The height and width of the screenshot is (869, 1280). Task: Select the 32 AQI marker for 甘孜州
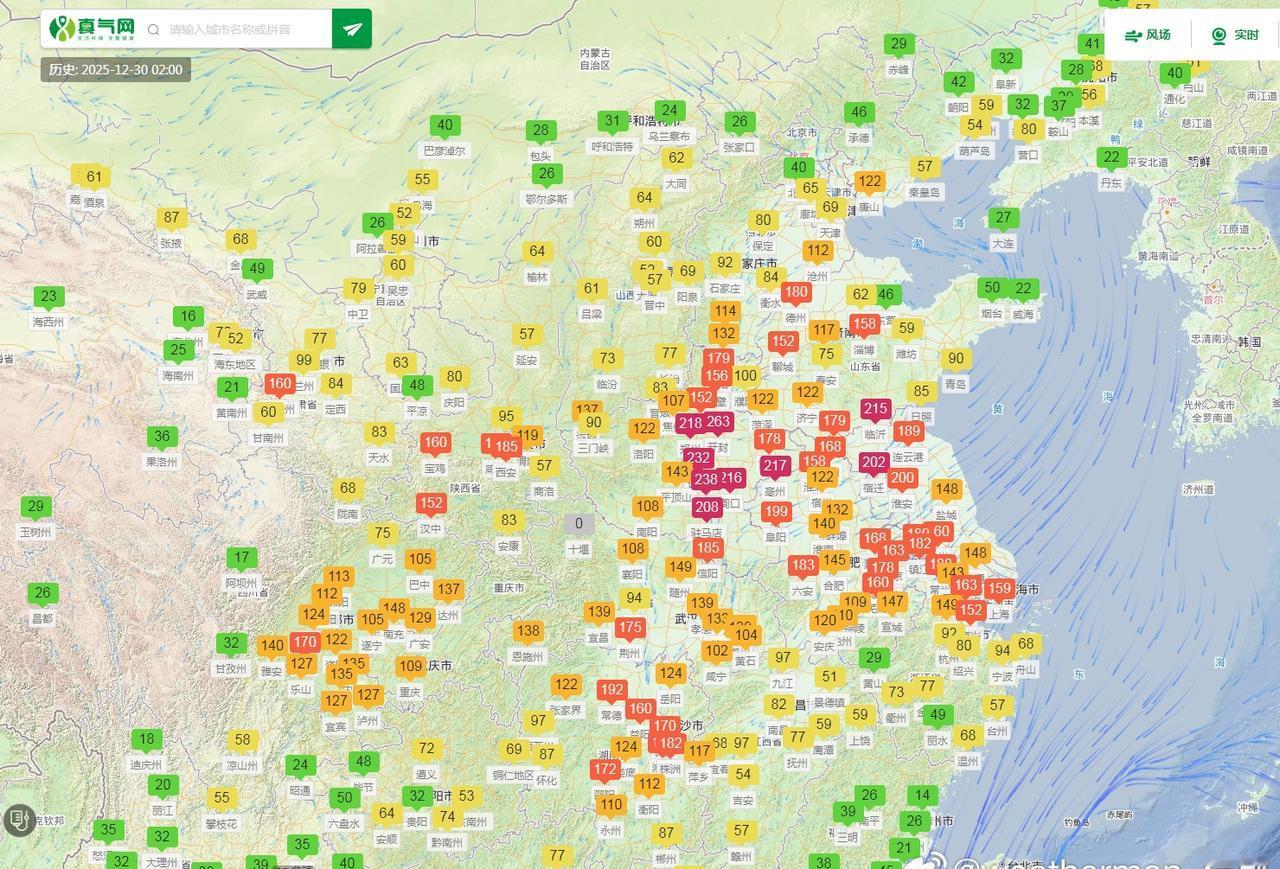[x=231, y=643]
